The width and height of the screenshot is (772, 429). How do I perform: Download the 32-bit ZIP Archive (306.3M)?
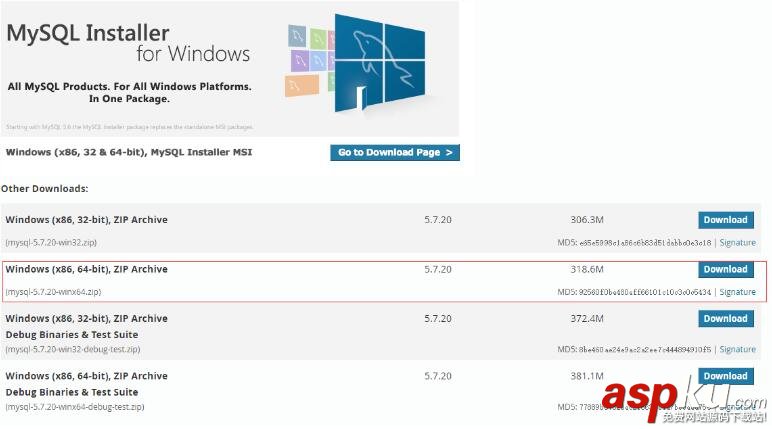pos(725,220)
